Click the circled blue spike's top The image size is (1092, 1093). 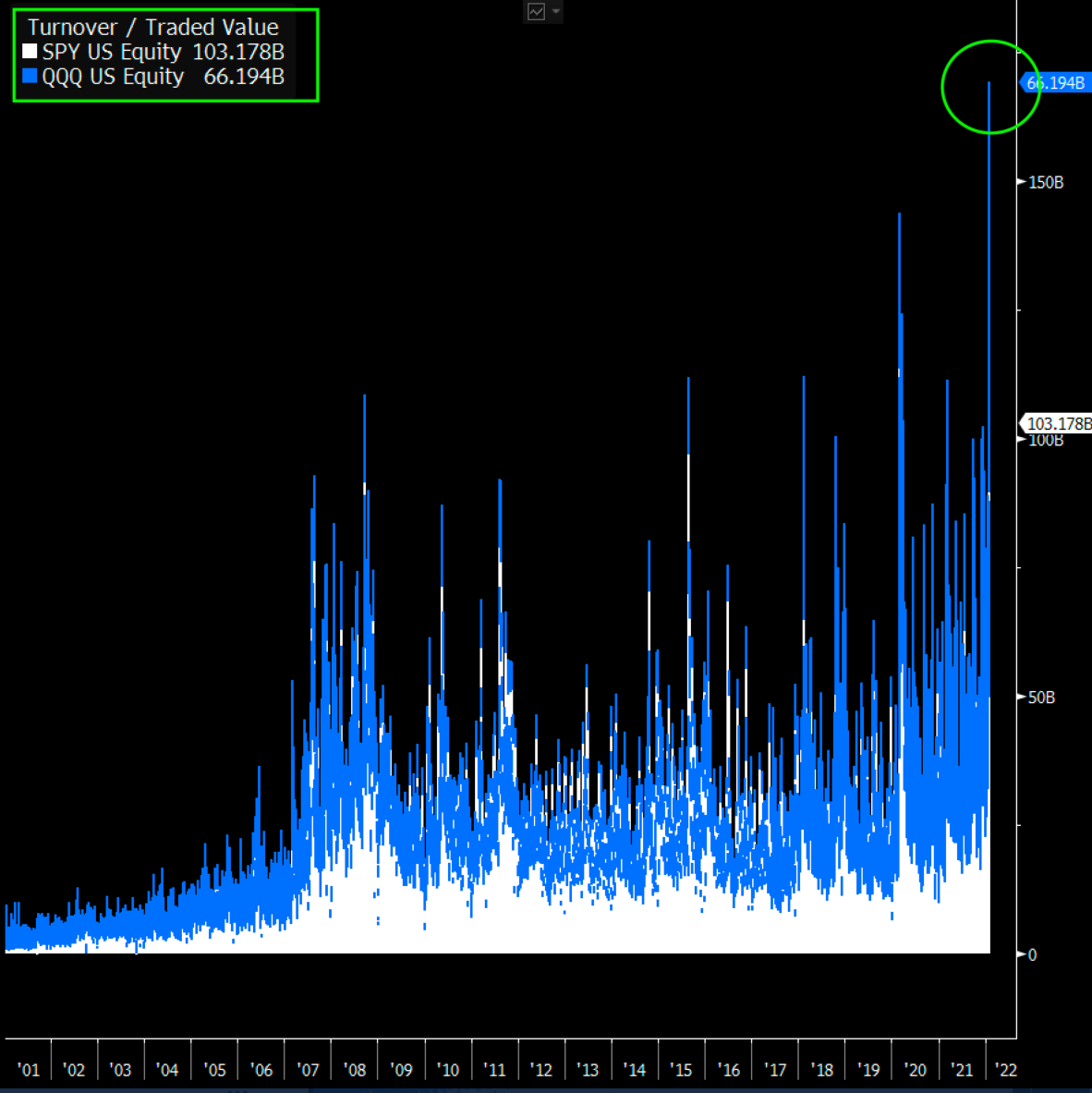click(989, 85)
